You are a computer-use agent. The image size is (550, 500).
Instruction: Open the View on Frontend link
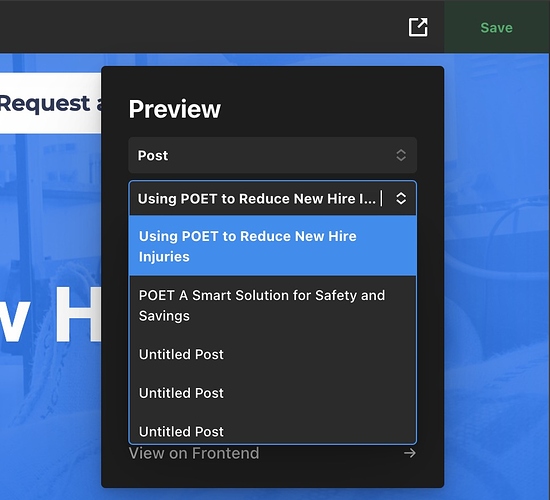coord(194,453)
